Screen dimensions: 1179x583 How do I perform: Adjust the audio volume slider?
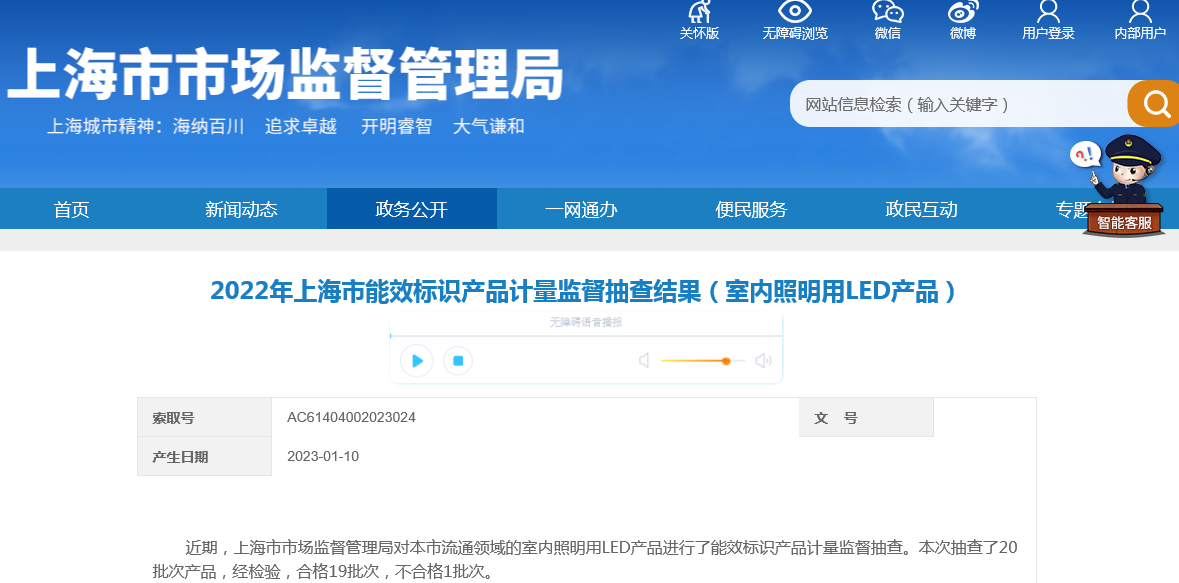(x=725, y=360)
